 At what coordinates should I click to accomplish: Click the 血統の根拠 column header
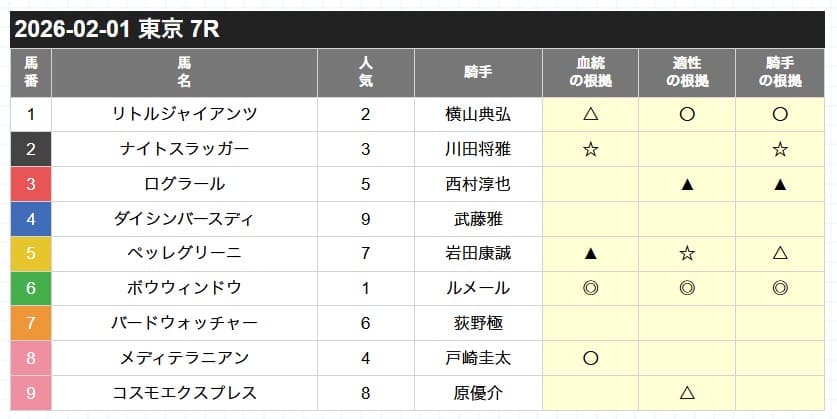(x=589, y=72)
